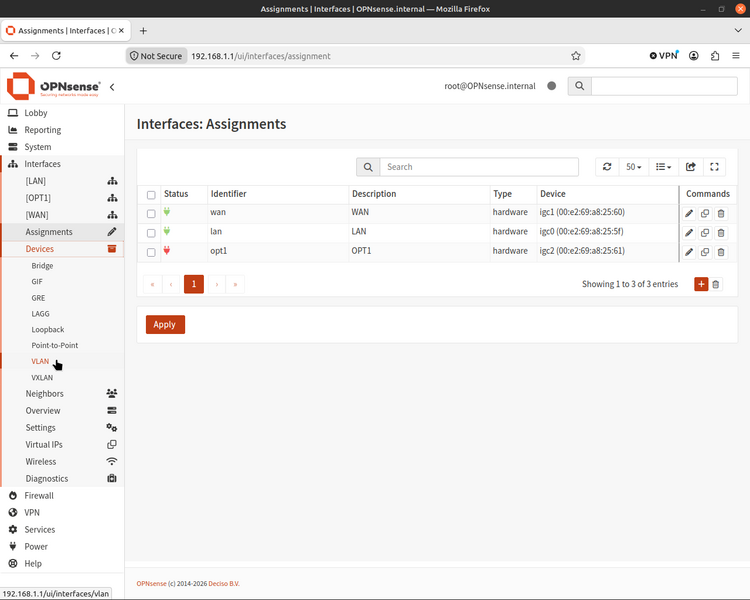Clone the opt1 interface row

(x=705, y=252)
